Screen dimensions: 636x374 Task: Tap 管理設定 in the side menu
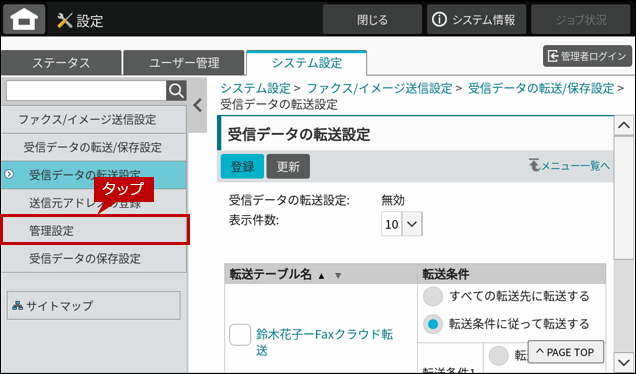coord(95,230)
